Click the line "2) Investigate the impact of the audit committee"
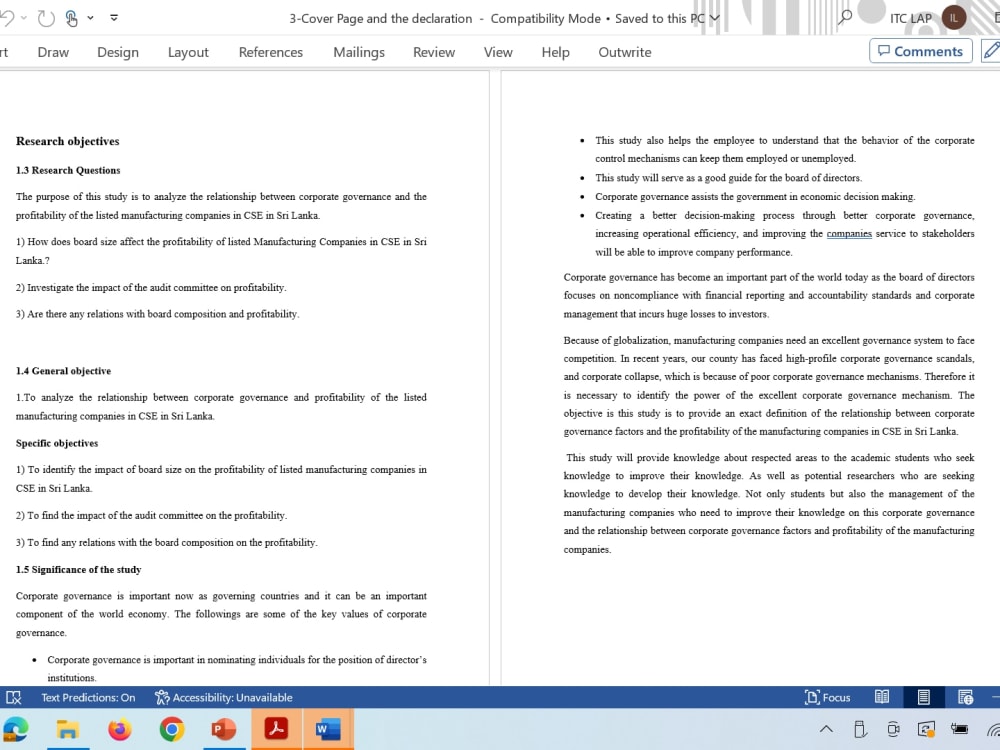This screenshot has height=750, width=1000. (151, 288)
